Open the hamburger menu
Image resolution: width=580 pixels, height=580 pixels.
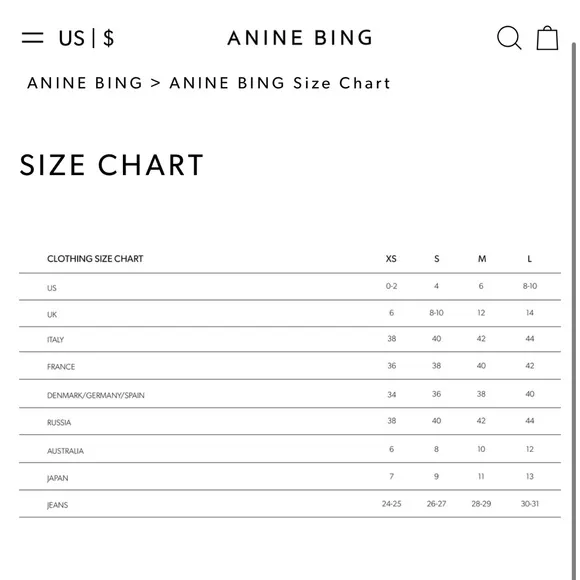point(33,38)
